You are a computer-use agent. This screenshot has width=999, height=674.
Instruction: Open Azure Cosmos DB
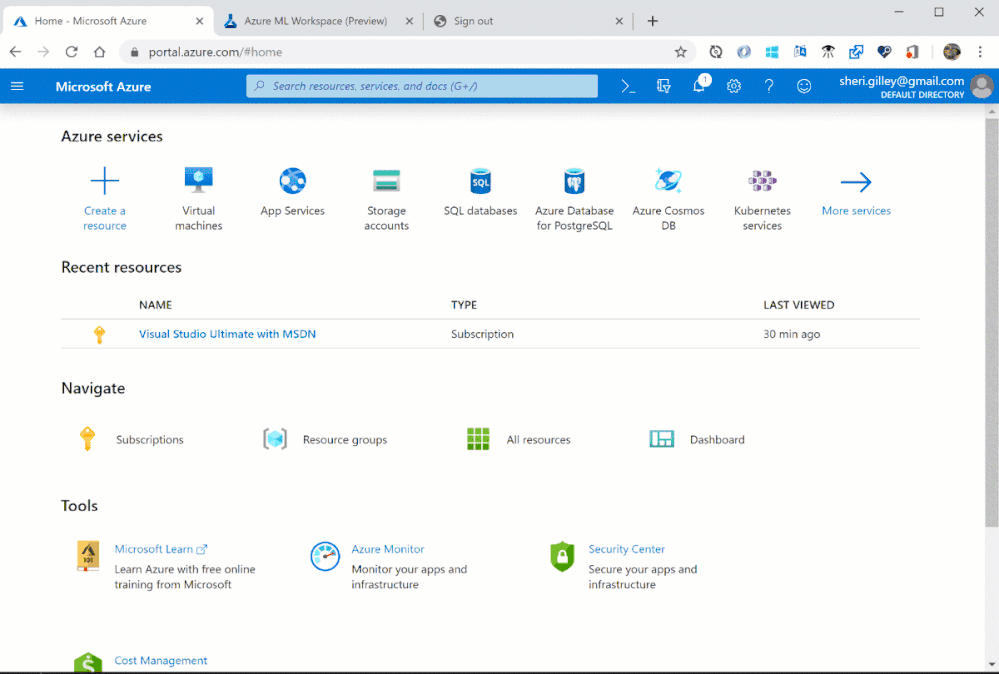pyautogui.click(x=668, y=182)
